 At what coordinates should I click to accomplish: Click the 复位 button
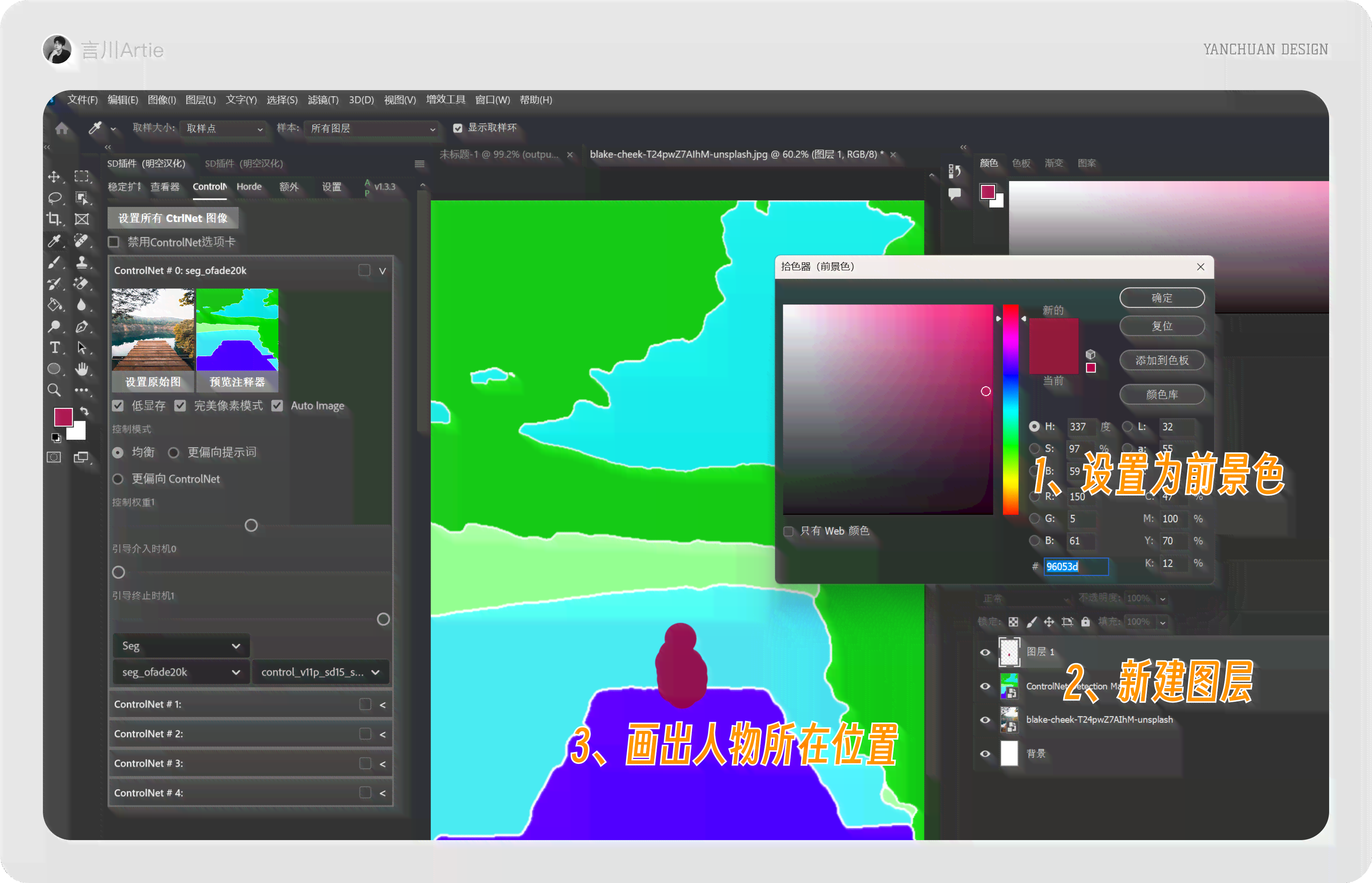coord(1162,326)
